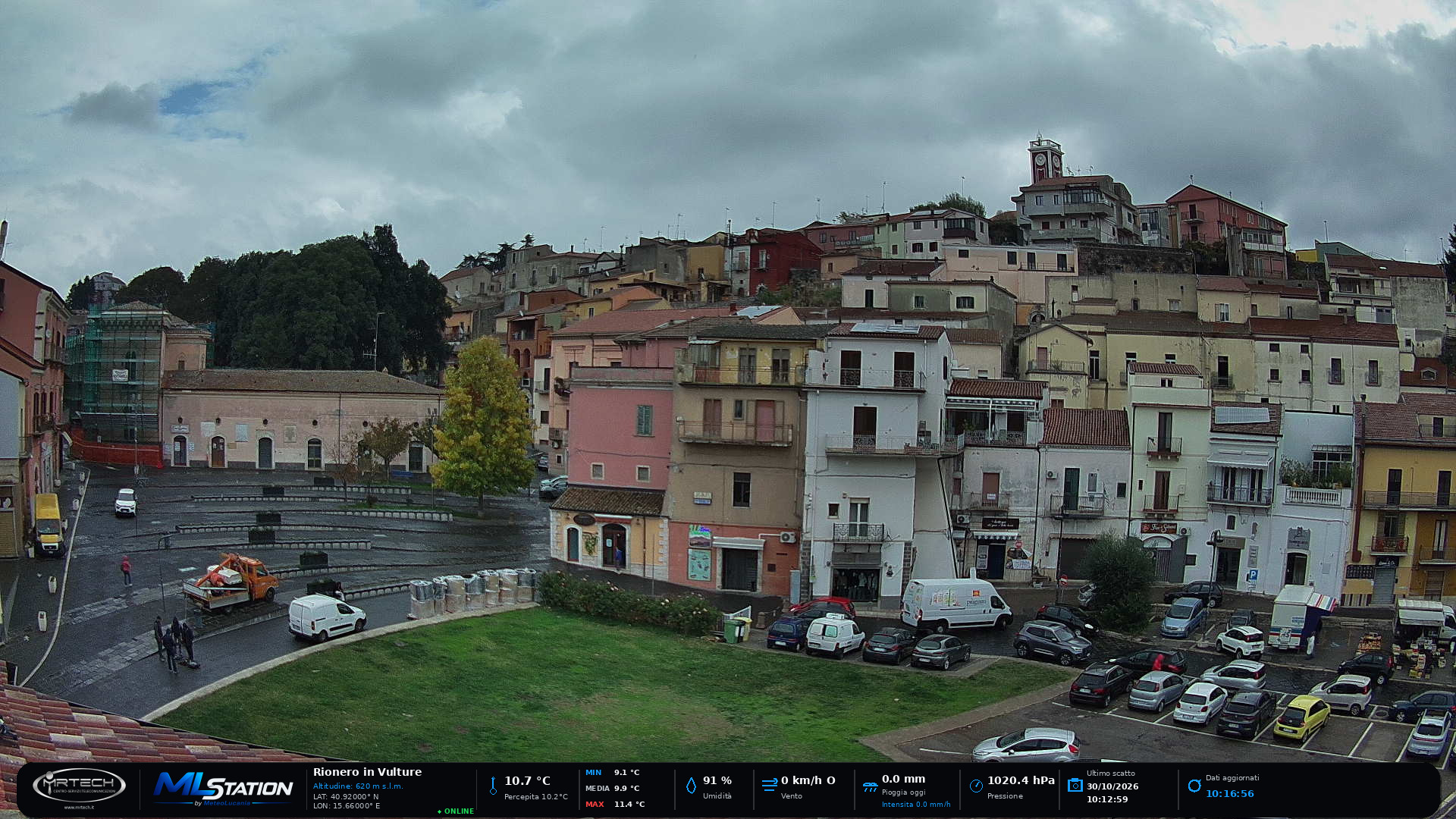Click the LON 15.66000° E coordinate
Image resolution: width=1456 pixels, height=819 pixels.
(347, 806)
